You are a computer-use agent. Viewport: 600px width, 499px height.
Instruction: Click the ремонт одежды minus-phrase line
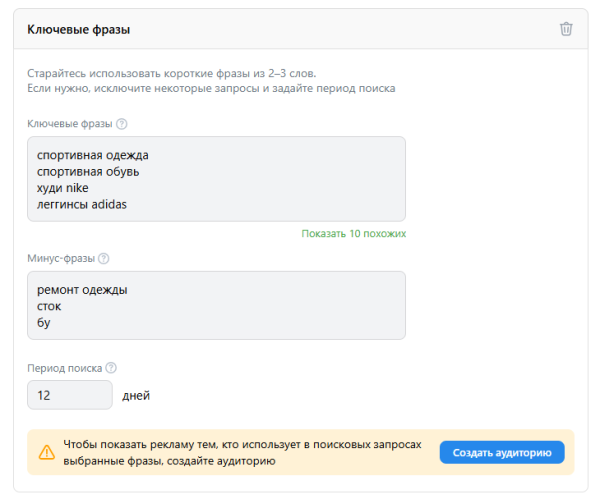coord(82,290)
